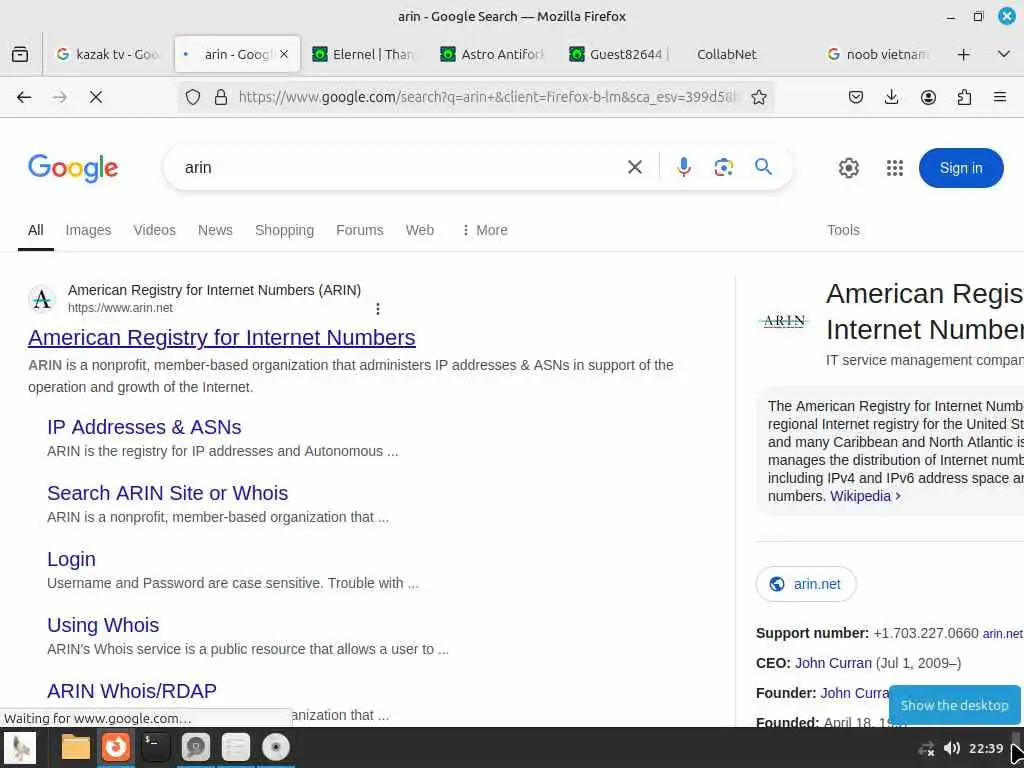Expand the More search filters menu
The width and height of the screenshot is (1024, 768).
pos(485,230)
